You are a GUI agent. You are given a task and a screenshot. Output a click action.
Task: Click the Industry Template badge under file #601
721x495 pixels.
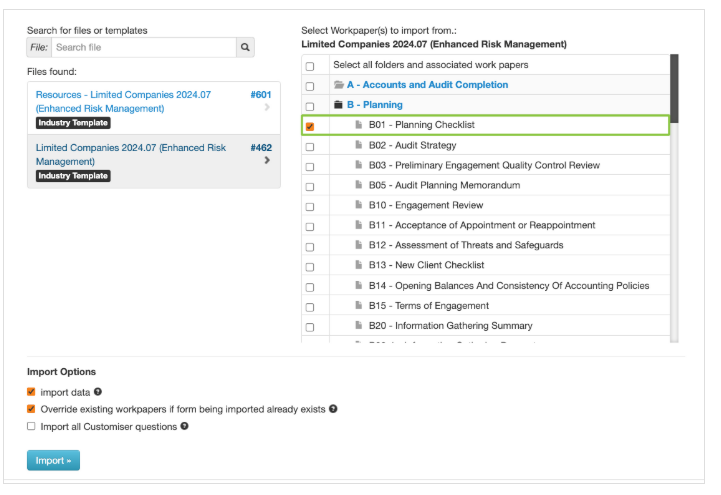pos(73,123)
